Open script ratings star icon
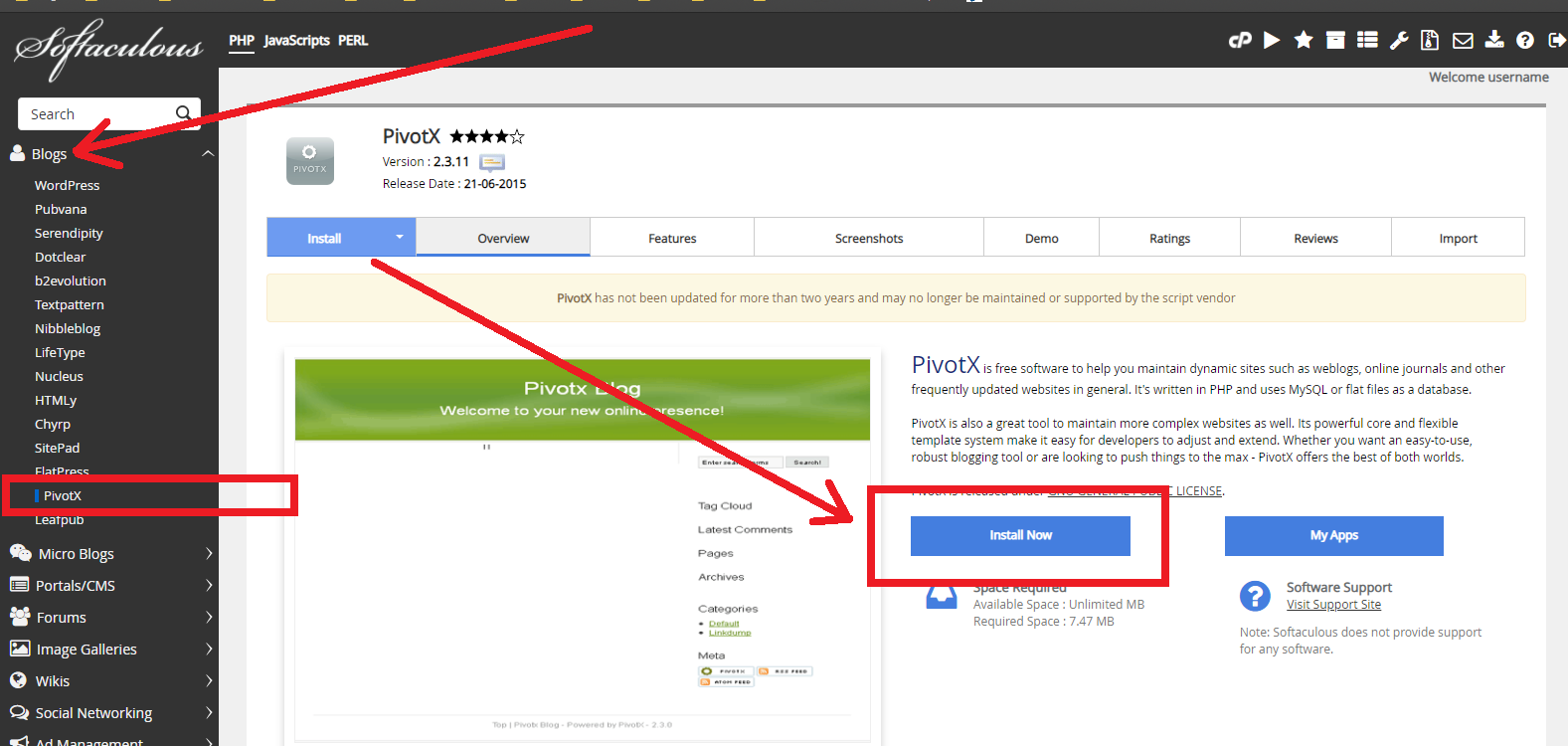The width and height of the screenshot is (1568, 746). (x=1304, y=40)
